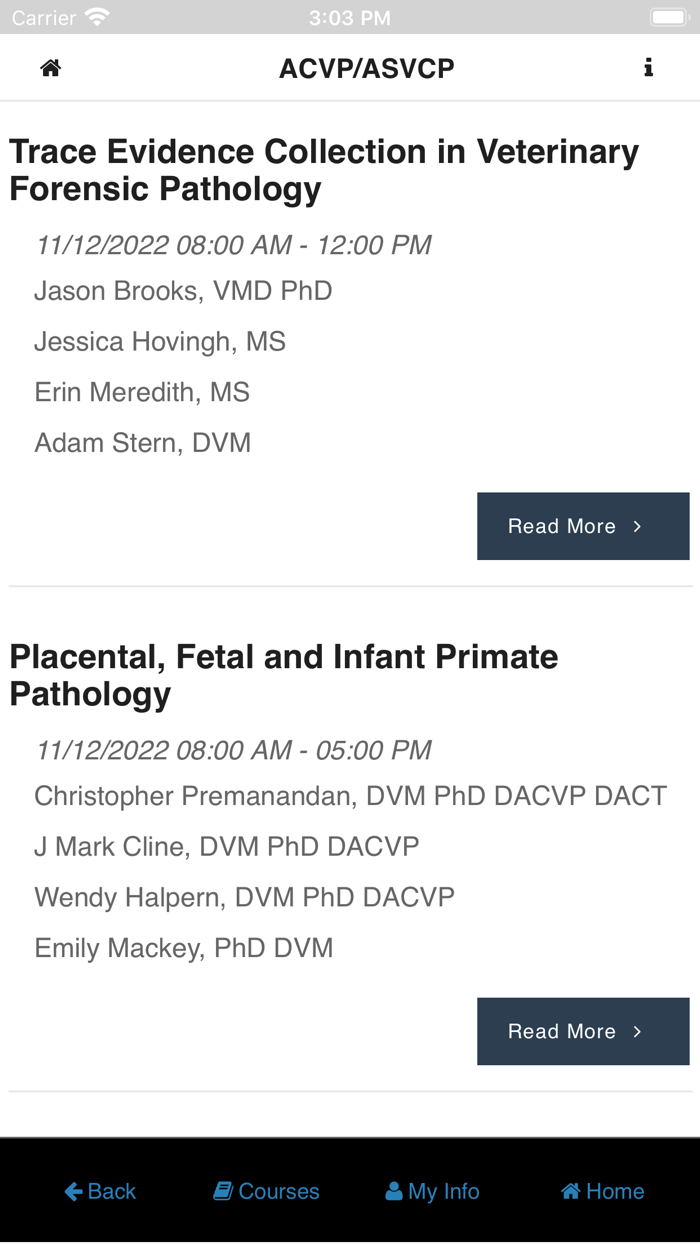Select speaker Jason Brooks, VMD PhD

(x=183, y=290)
